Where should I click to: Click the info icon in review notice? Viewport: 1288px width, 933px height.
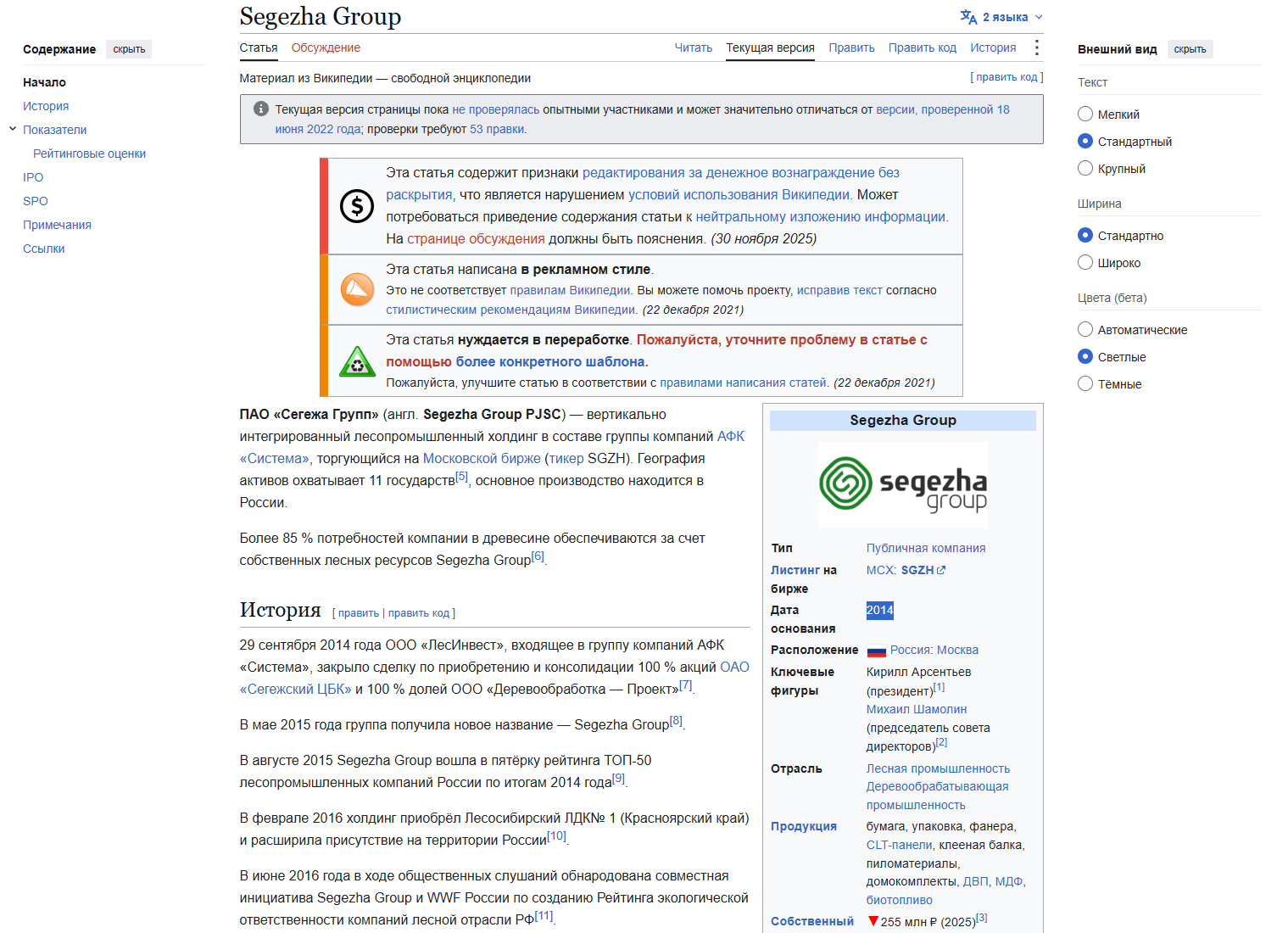pos(261,109)
